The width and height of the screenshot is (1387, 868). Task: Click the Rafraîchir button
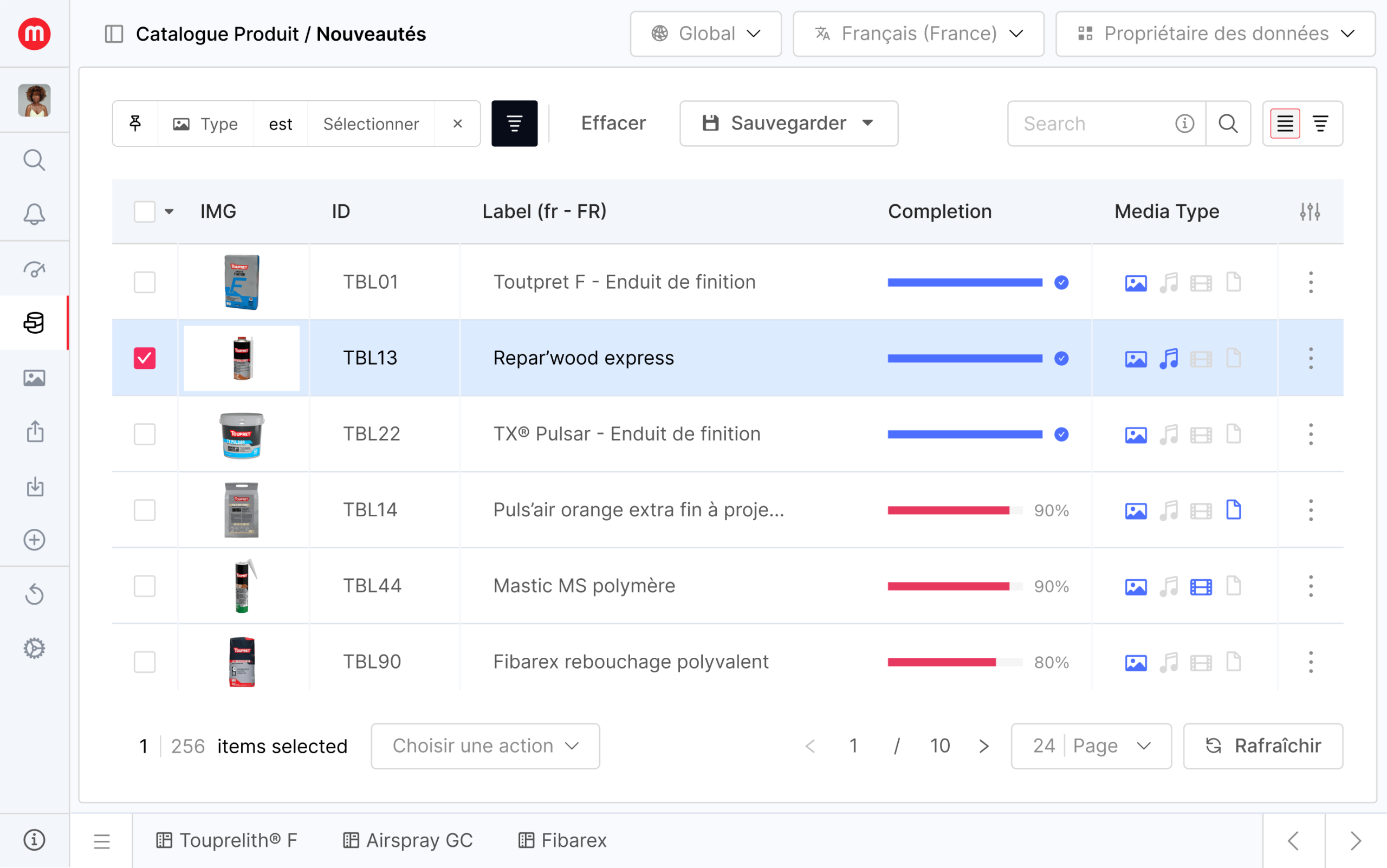click(x=1262, y=746)
